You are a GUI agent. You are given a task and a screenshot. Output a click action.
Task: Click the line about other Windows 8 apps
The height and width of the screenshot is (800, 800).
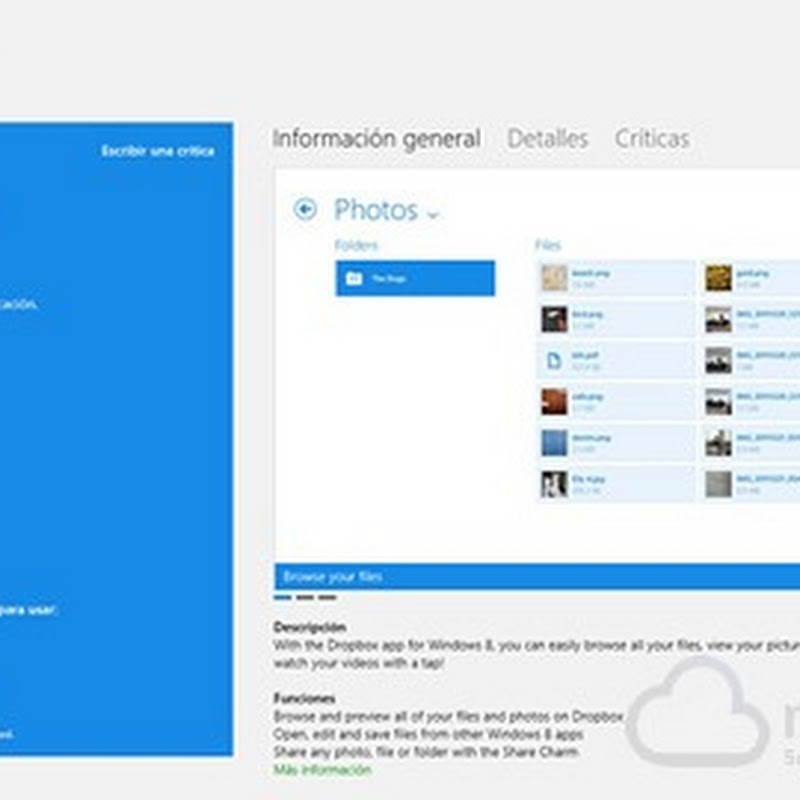click(428, 734)
